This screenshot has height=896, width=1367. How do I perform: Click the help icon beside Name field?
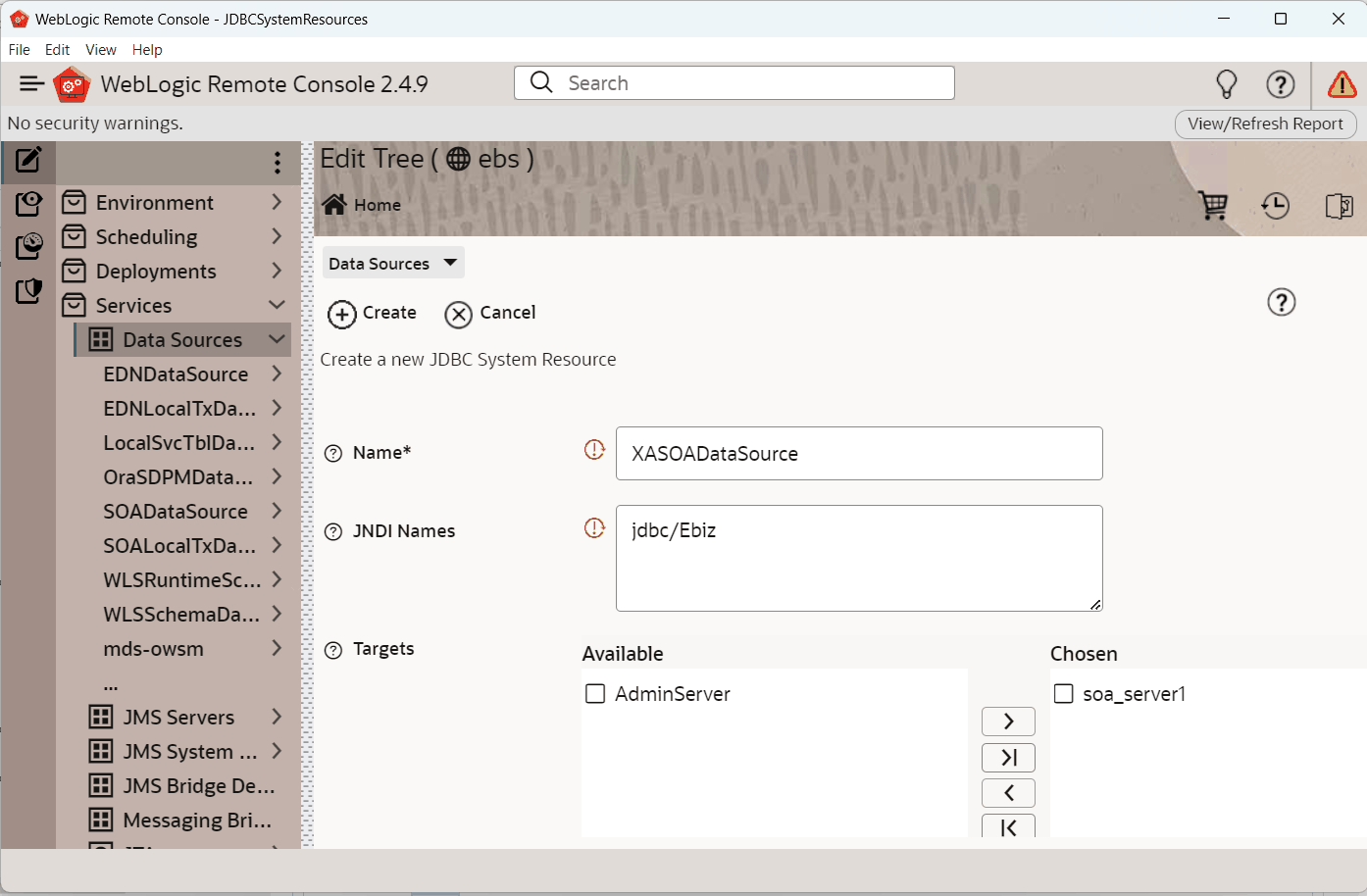click(x=333, y=453)
